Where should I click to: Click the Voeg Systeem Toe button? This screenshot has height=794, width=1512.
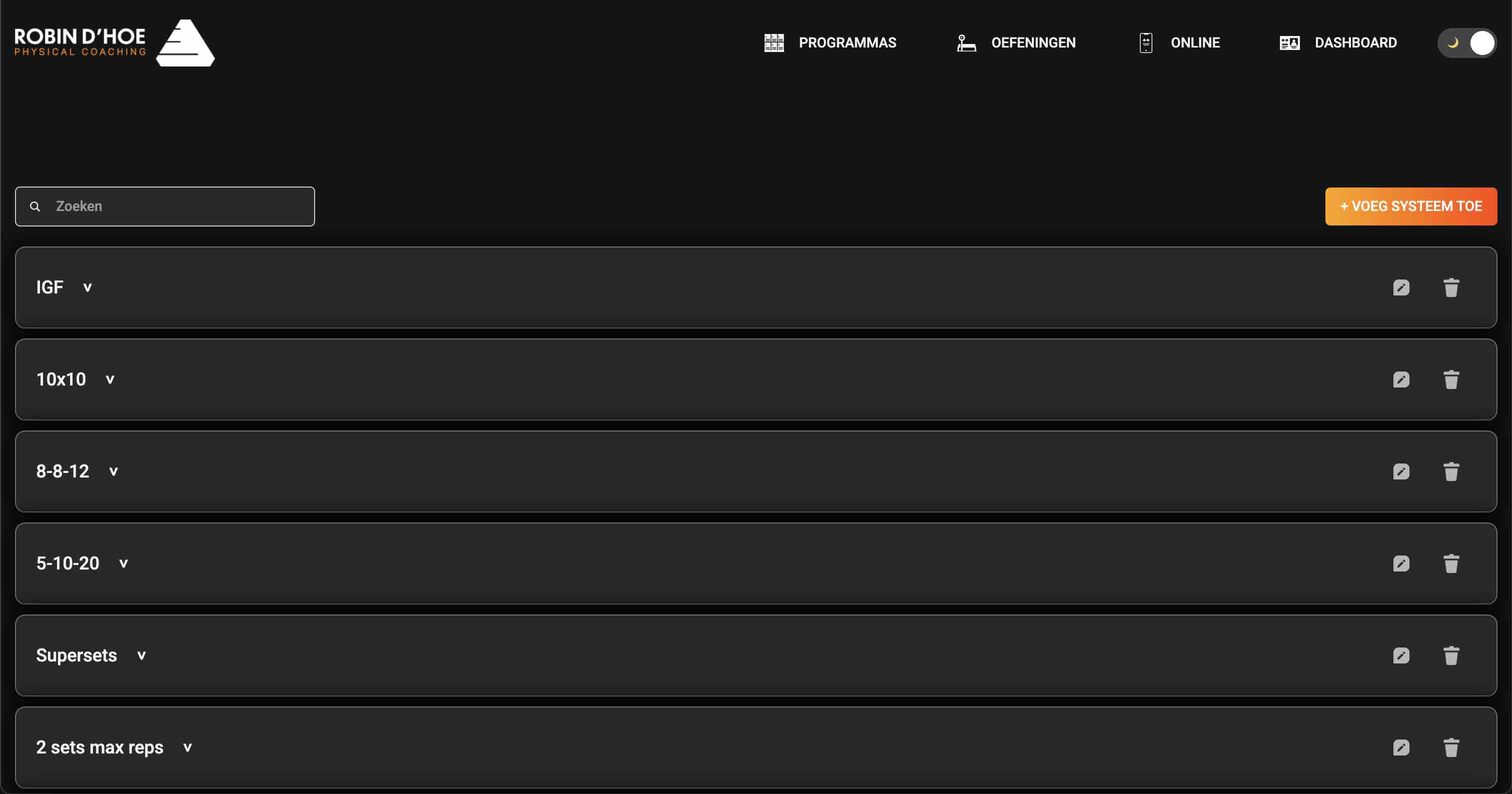[x=1410, y=206]
